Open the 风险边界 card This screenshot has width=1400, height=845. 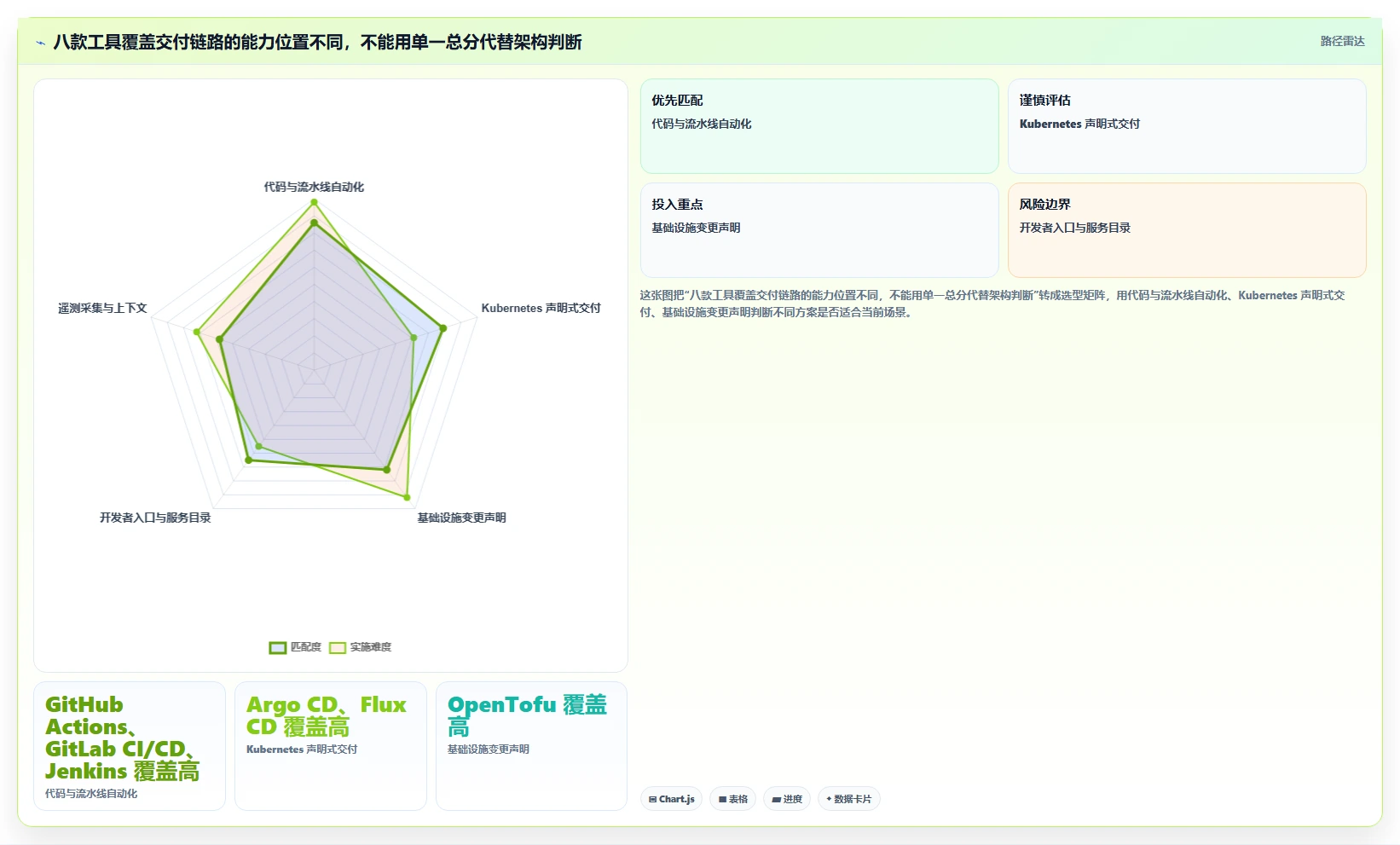pos(1187,230)
